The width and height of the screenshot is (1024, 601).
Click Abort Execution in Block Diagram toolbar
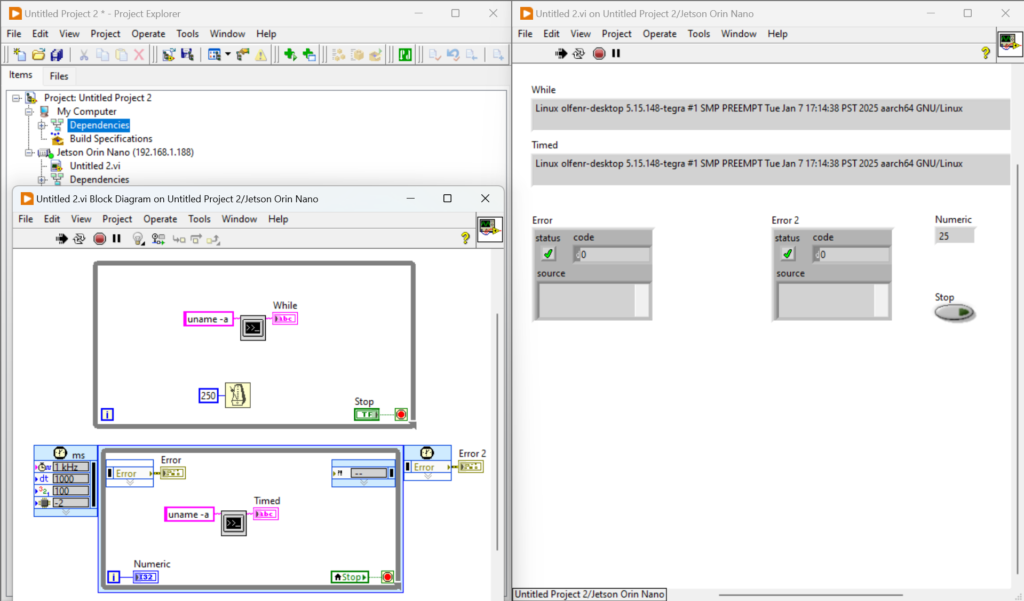click(99, 239)
